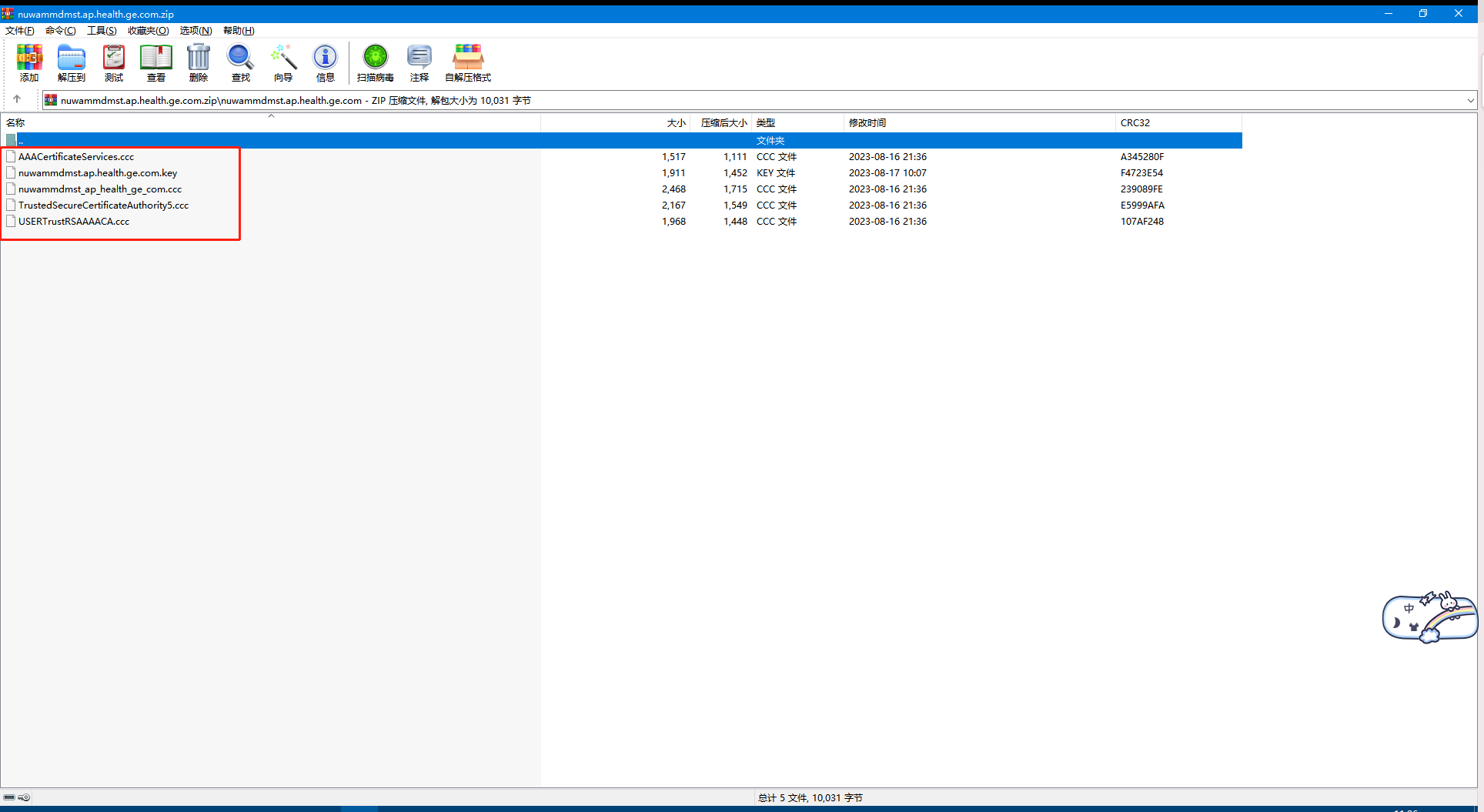Click CRC32 value E5999AFA
This screenshot has height=812, width=1484.
click(1142, 205)
